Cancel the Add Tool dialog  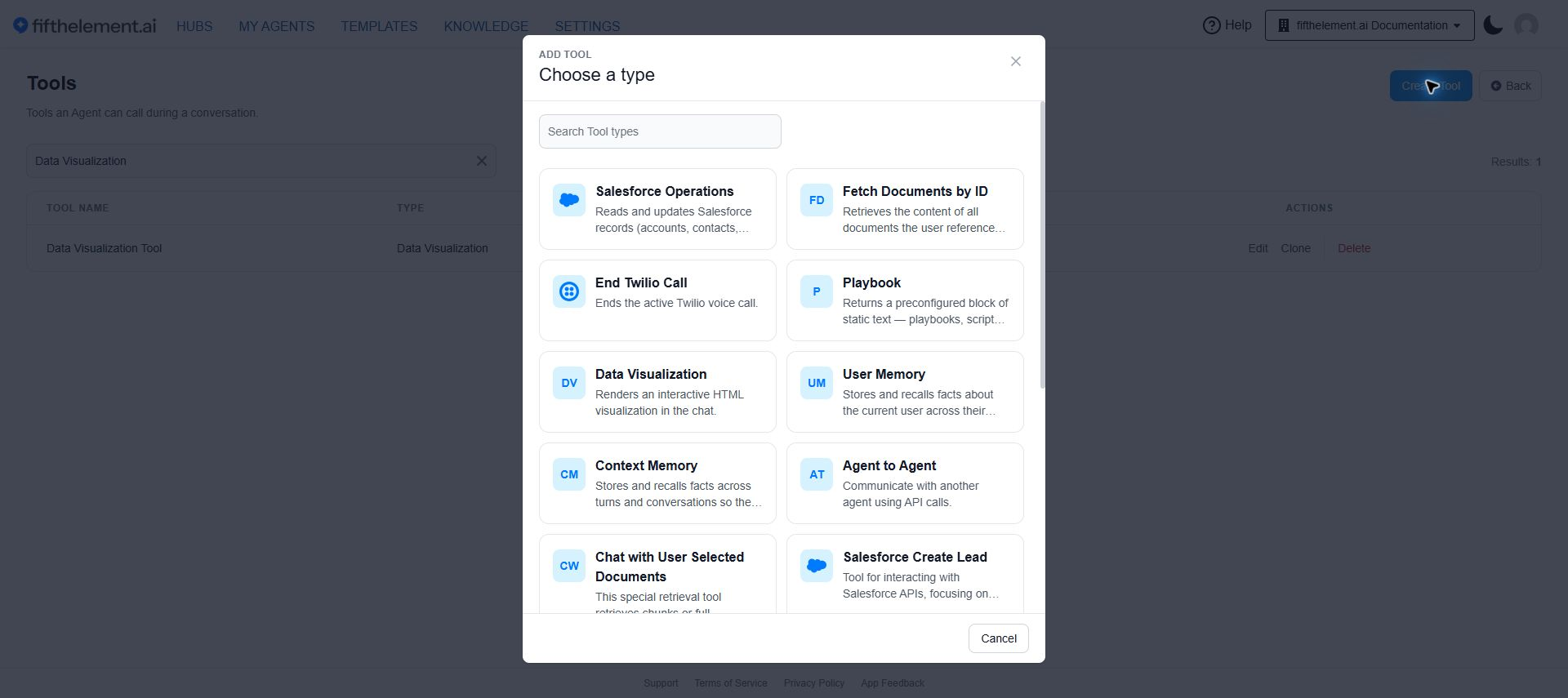999,638
